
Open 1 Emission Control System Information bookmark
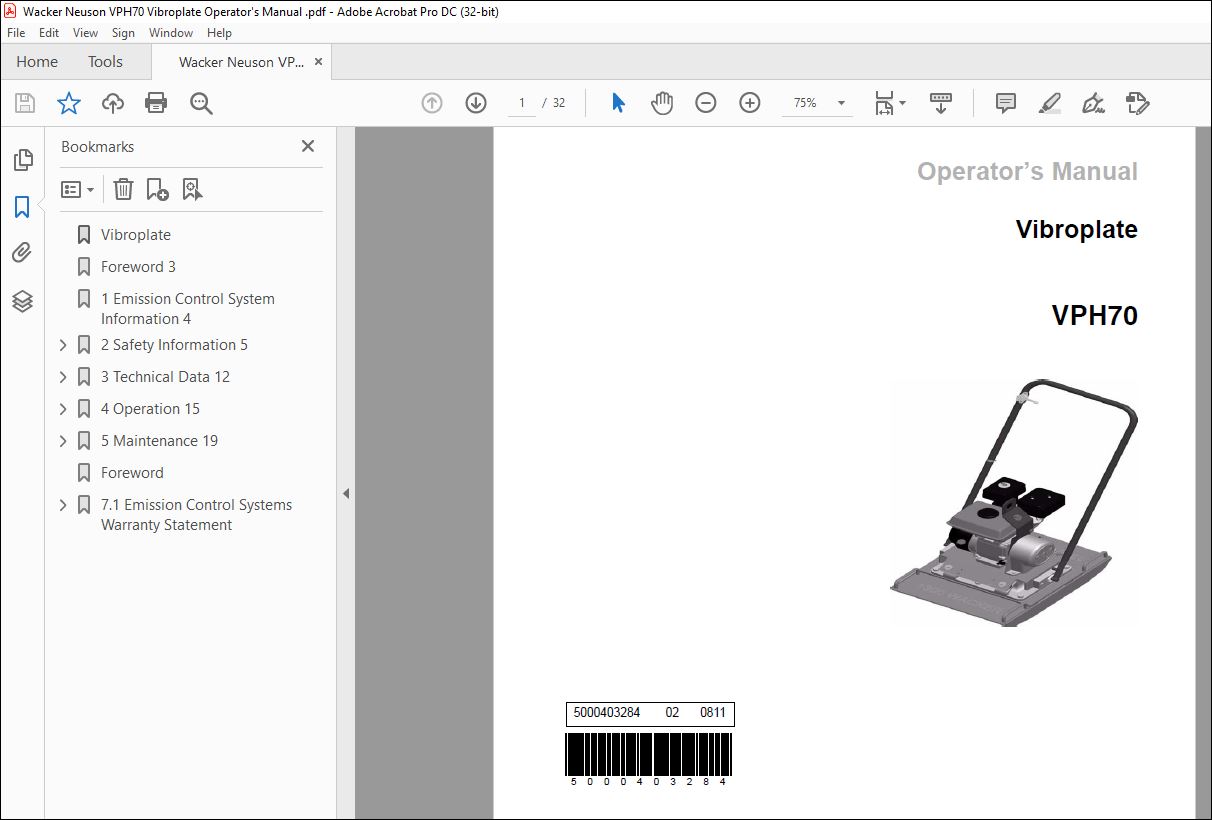pos(188,309)
